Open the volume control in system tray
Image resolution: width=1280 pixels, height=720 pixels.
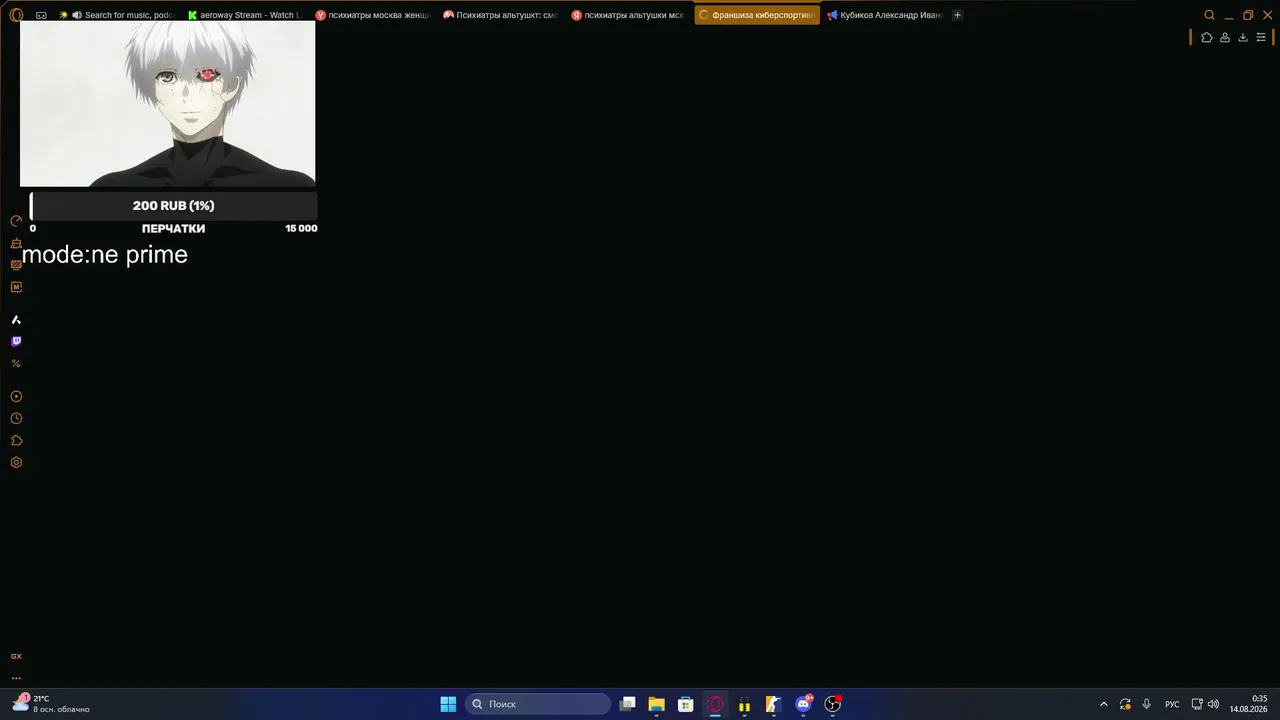pyautogui.click(x=1213, y=704)
